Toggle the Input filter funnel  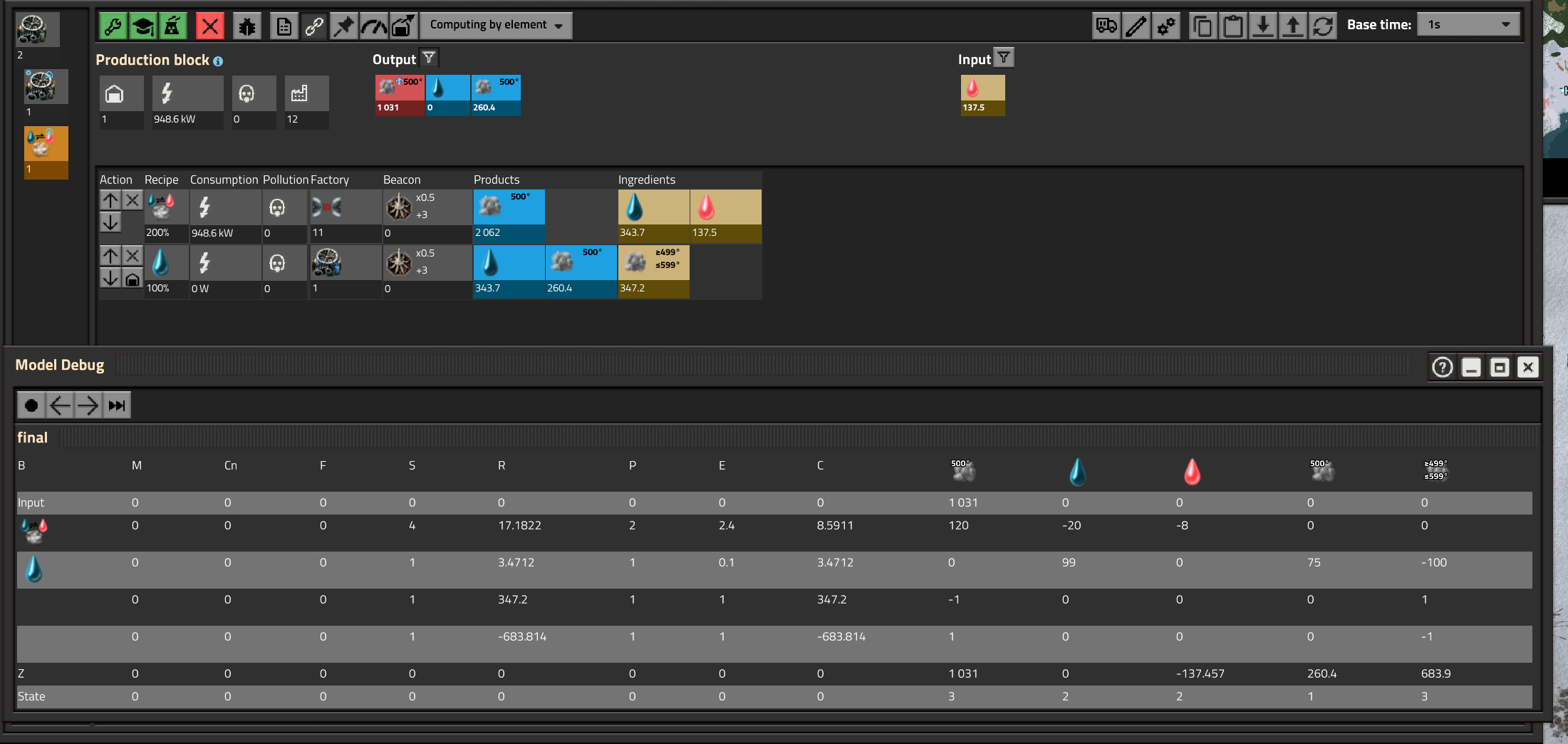pos(1004,58)
